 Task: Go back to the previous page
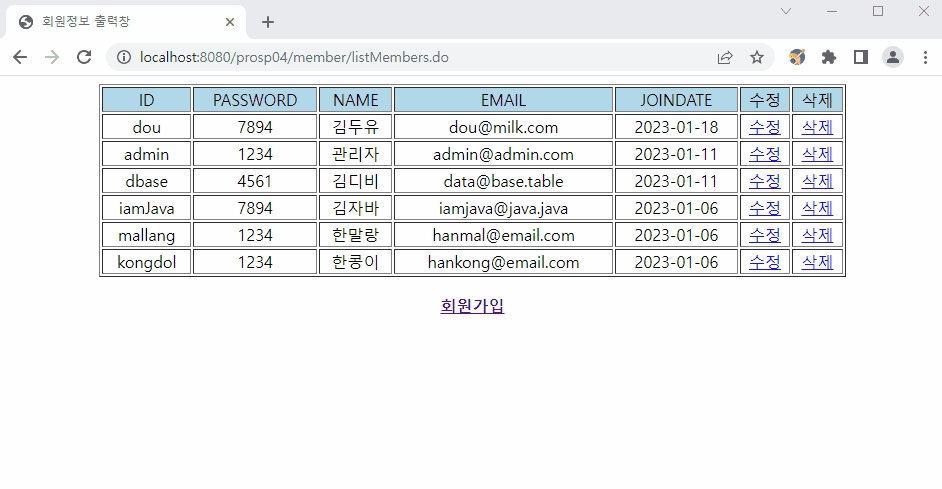[20, 57]
